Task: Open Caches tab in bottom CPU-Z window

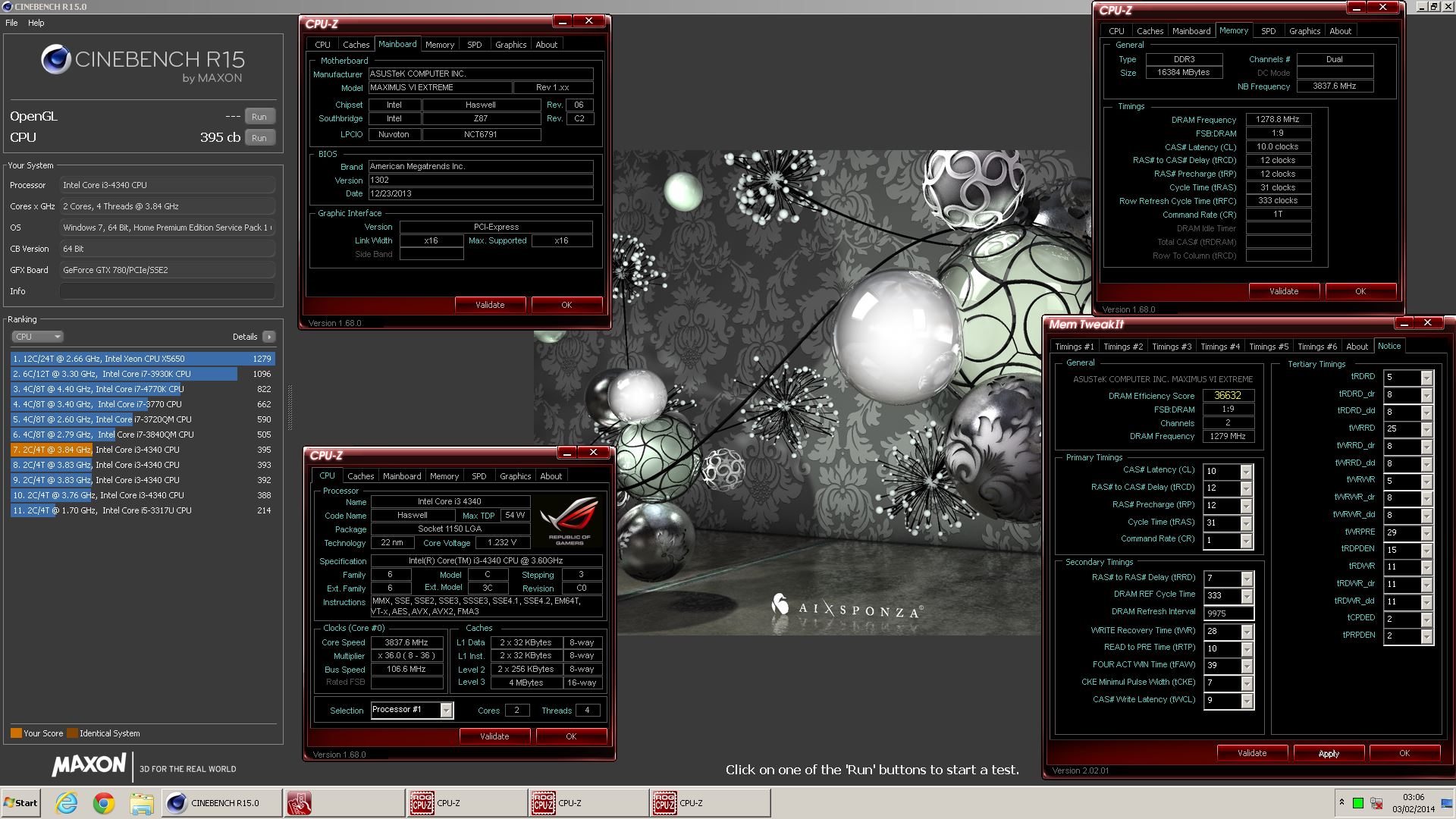Action: point(360,476)
